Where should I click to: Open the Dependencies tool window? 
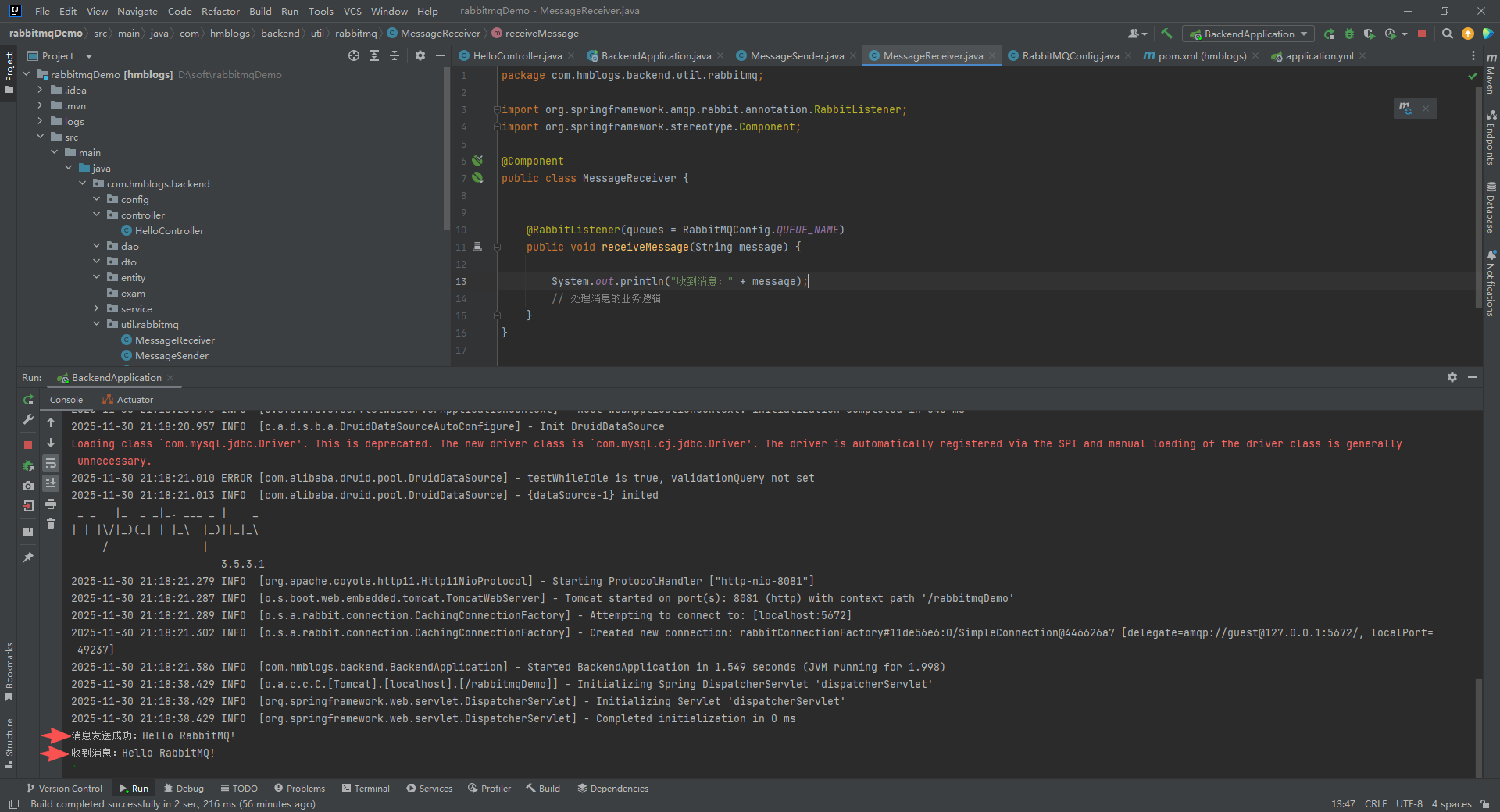tap(612, 788)
